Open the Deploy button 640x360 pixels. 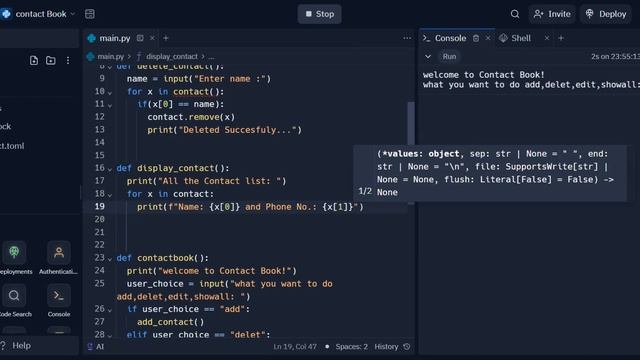606,14
